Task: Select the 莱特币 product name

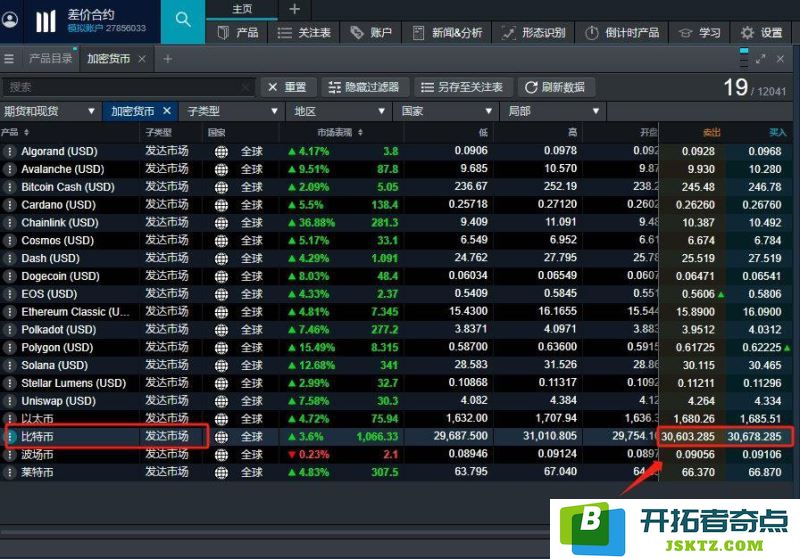Action: [37, 472]
